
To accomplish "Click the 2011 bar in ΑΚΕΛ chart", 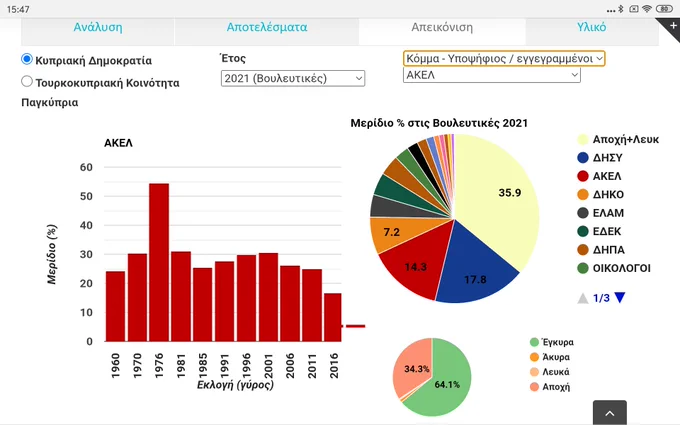I will (312, 305).
